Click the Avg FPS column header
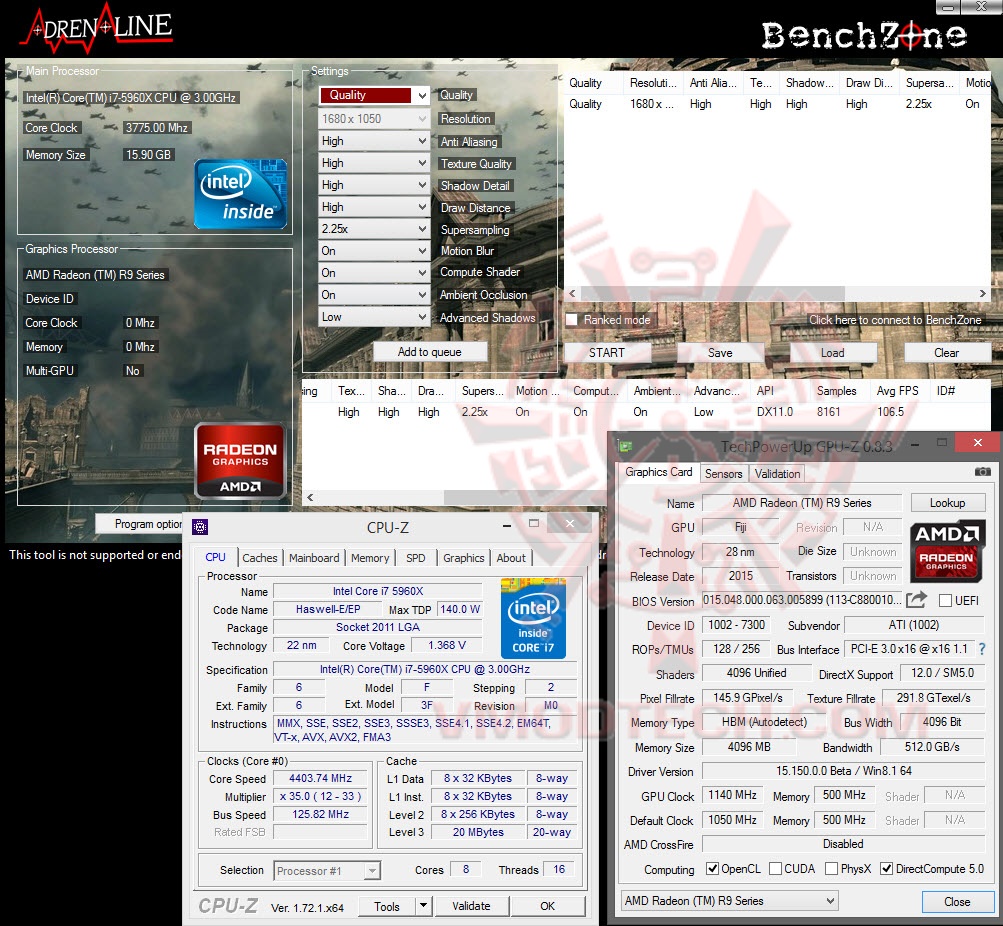1003x926 pixels. pyautogui.click(x=898, y=391)
